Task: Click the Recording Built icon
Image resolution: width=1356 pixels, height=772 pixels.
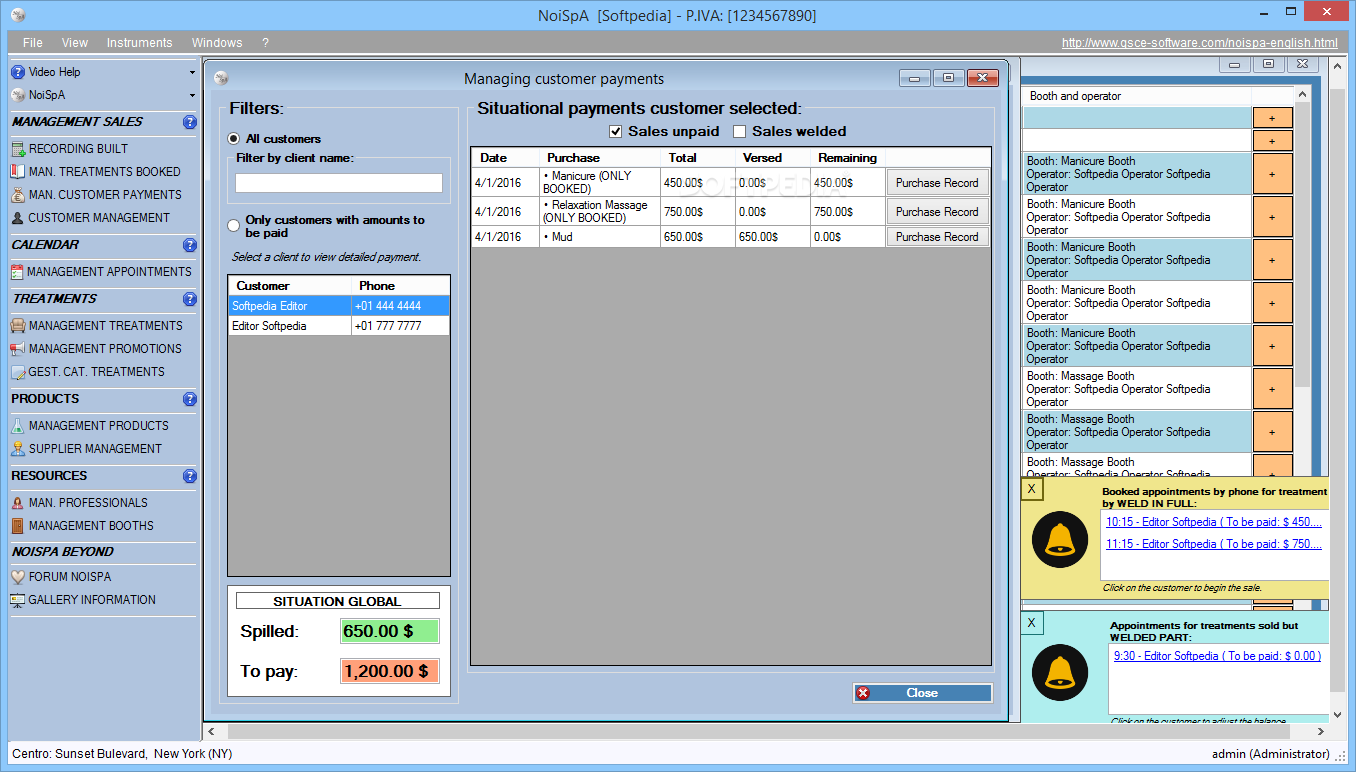Action: coord(18,149)
